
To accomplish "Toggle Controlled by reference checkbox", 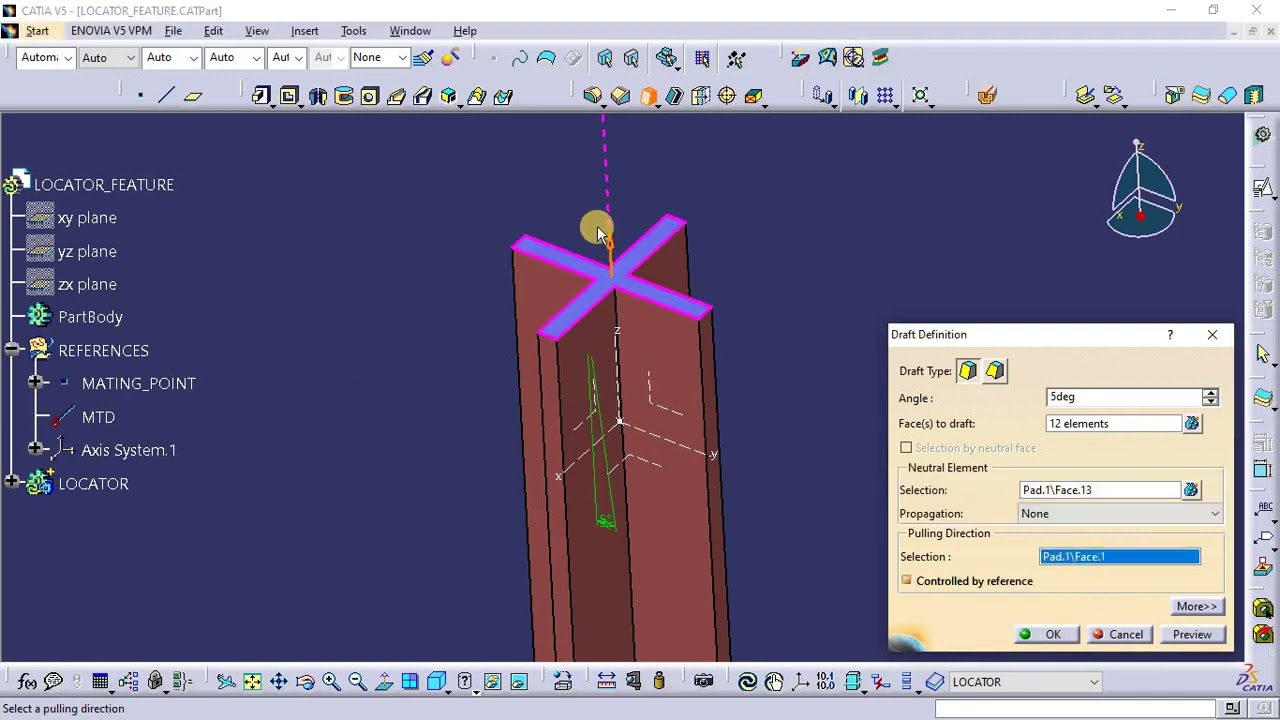I will coord(906,580).
